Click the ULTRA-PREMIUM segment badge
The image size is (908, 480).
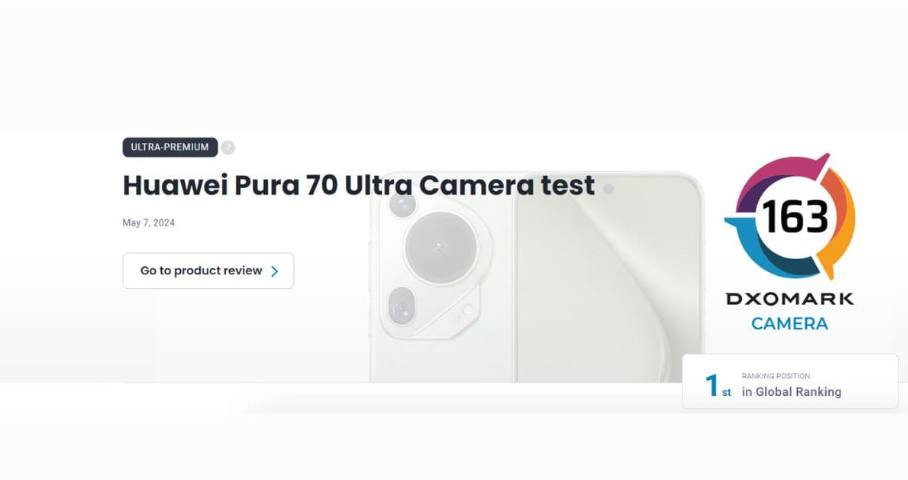click(170, 147)
